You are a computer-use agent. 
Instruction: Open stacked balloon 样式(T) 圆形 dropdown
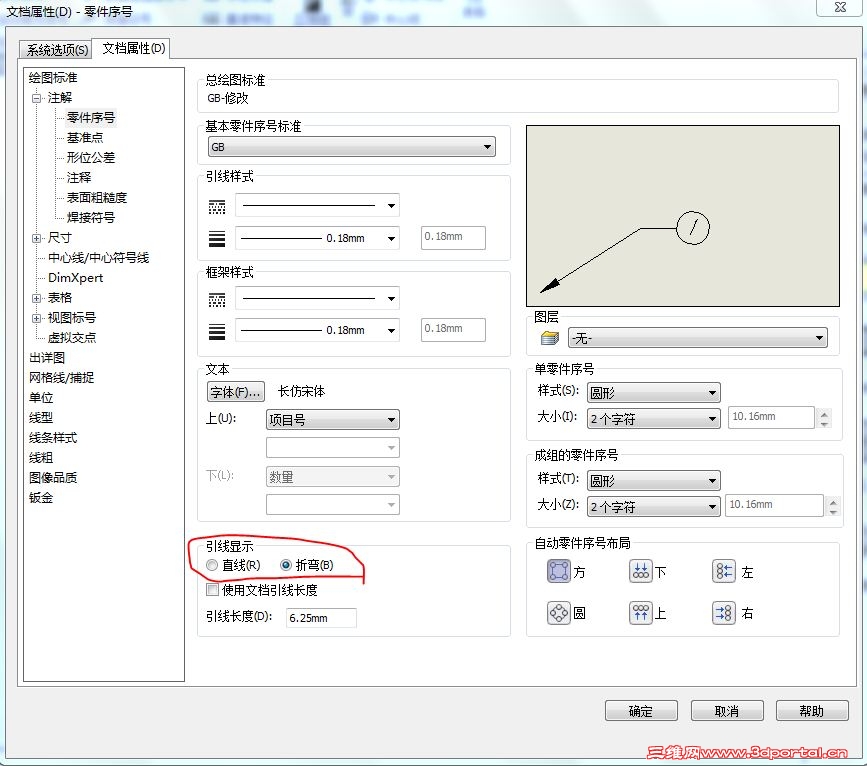coord(654,481)
